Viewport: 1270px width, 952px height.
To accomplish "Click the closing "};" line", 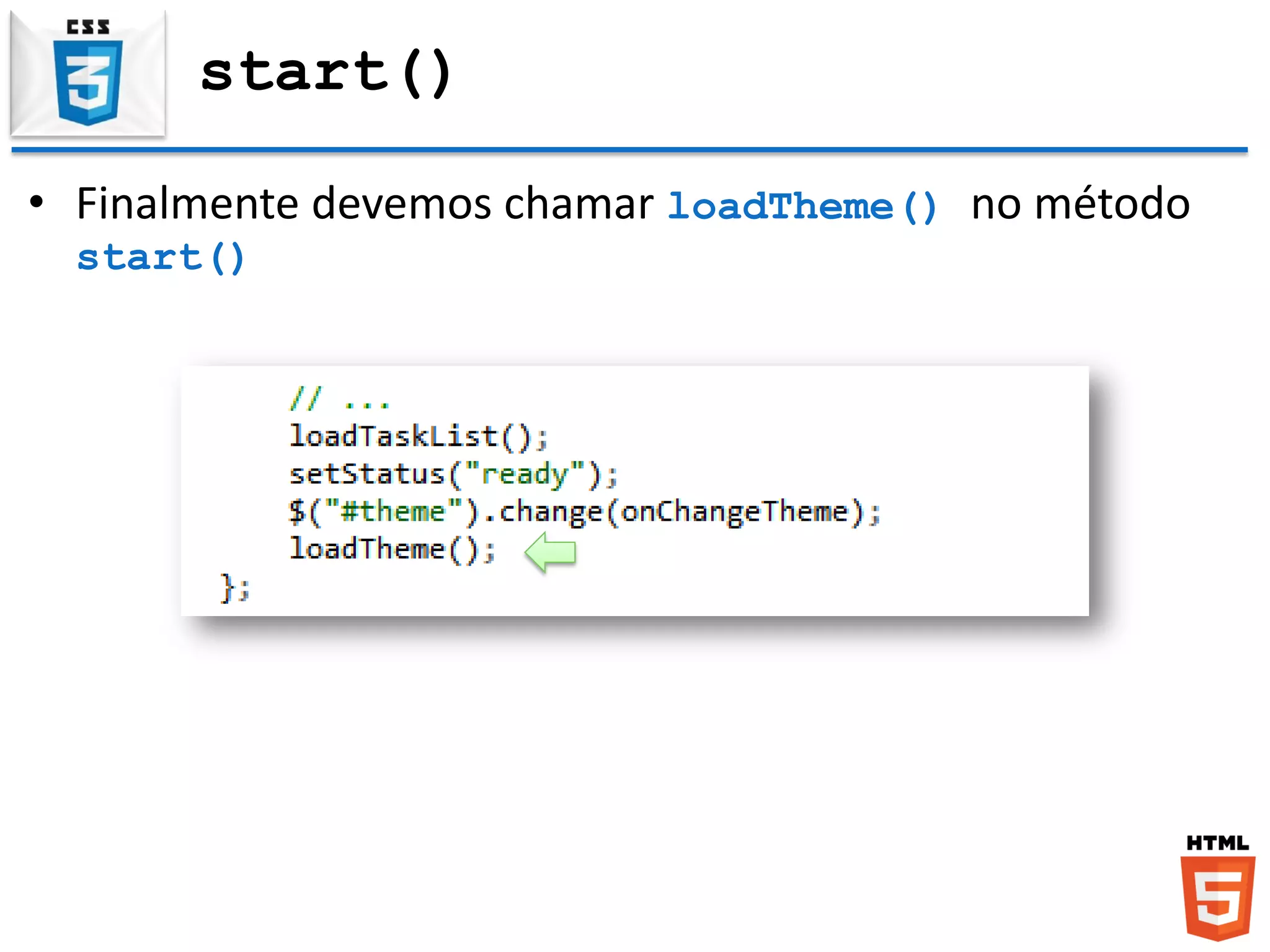I will [x=235, y=588].
